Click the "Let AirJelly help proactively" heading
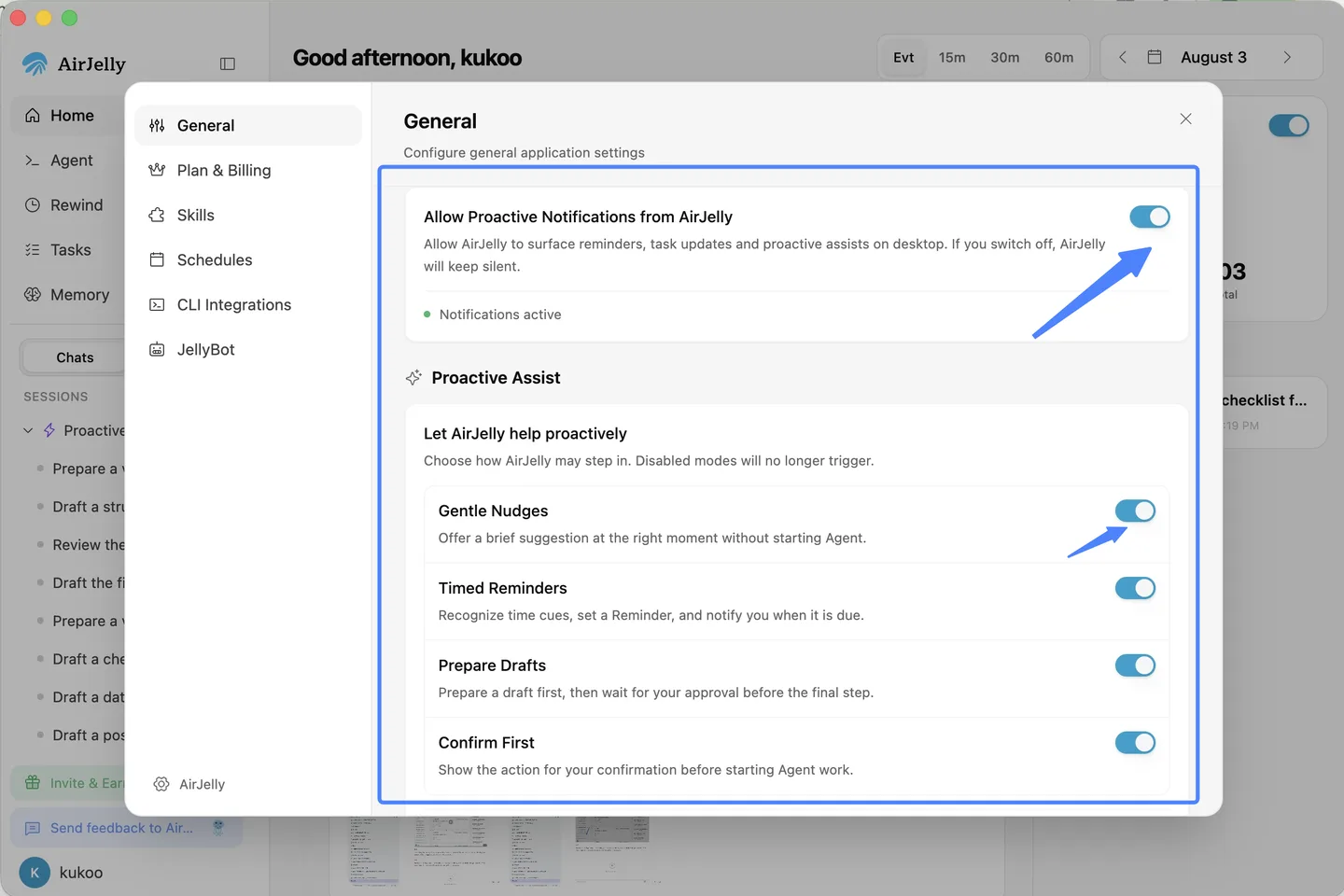Image resolution: width=1344 pixels, height=896 pixels. point(525,433)
